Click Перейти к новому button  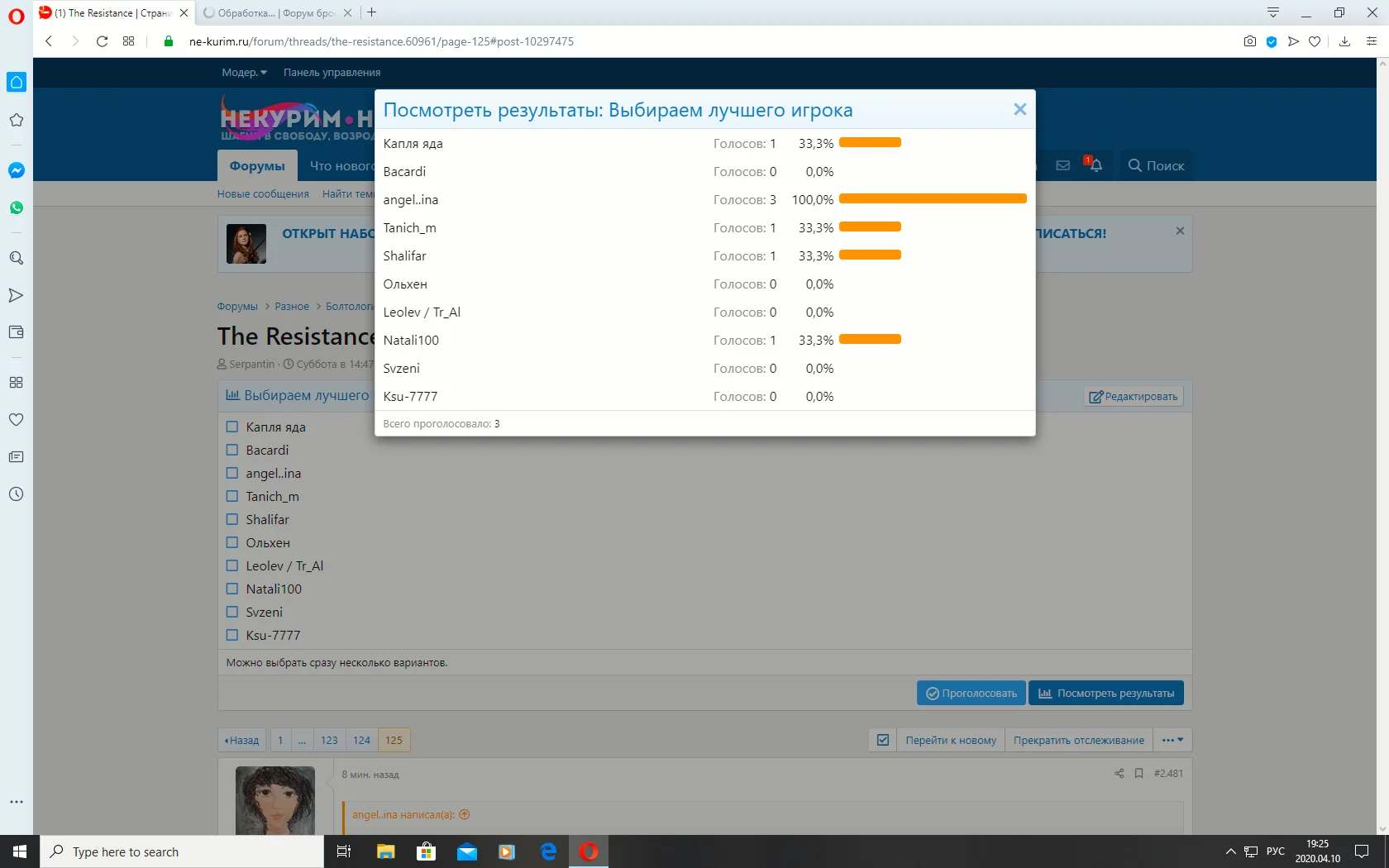(x=951, y=740)
